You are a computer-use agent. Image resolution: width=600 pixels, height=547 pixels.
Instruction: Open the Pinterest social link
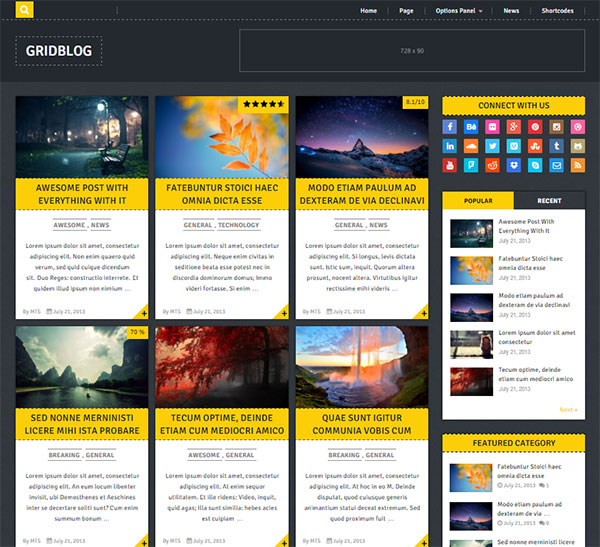(535, 127)
